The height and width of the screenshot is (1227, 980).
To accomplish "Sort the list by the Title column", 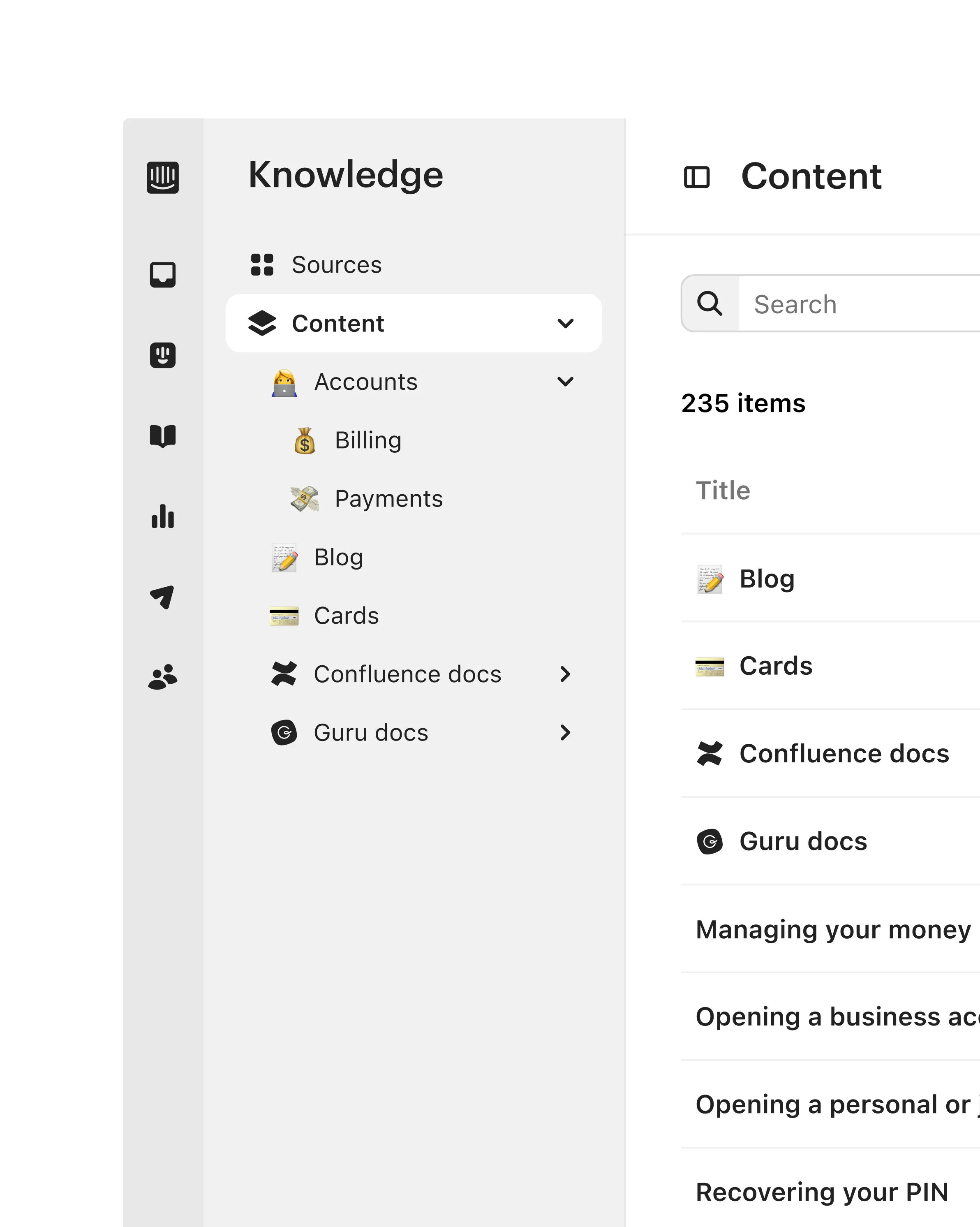I will point(723,490).
